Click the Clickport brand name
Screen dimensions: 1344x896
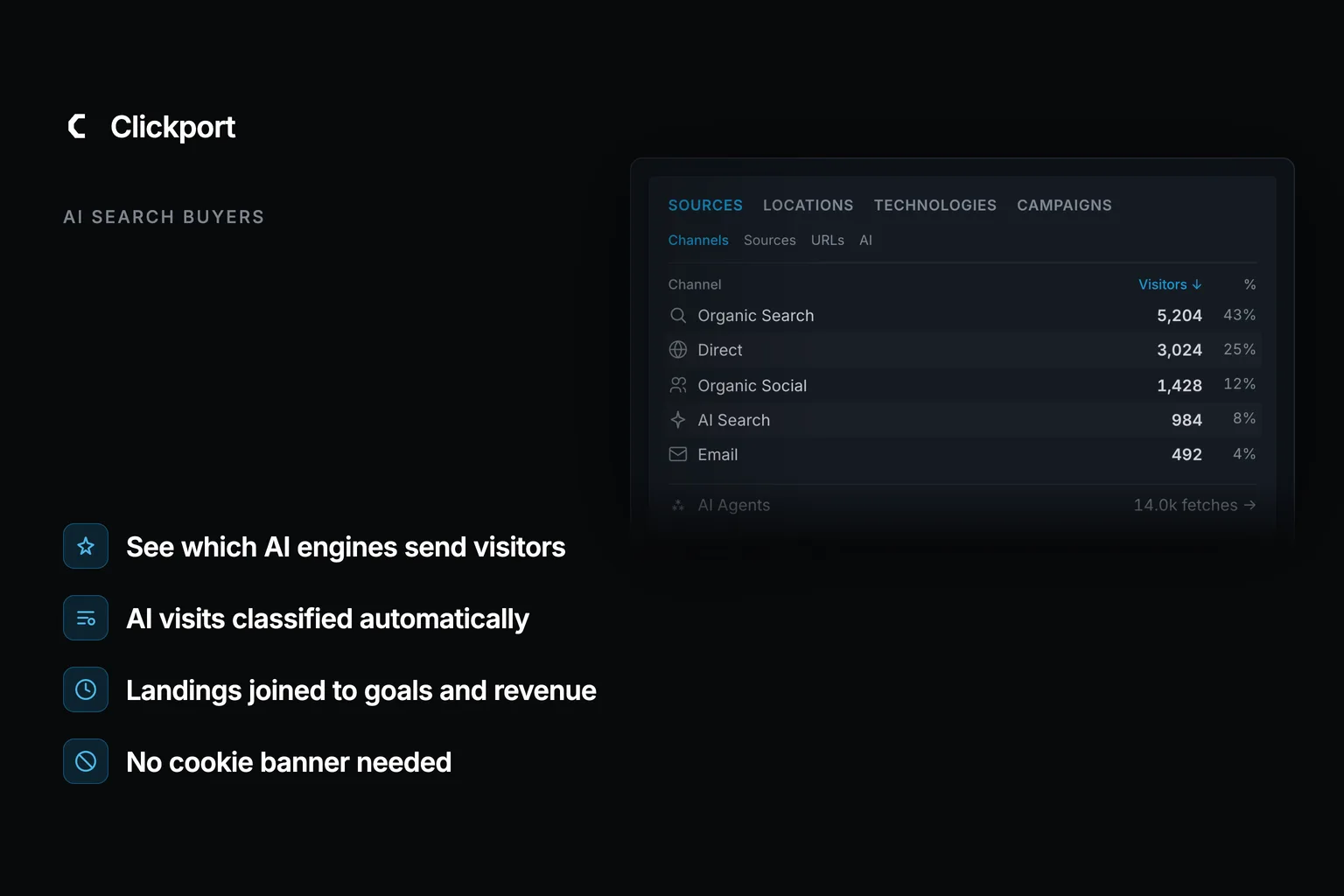coord(172,127)
